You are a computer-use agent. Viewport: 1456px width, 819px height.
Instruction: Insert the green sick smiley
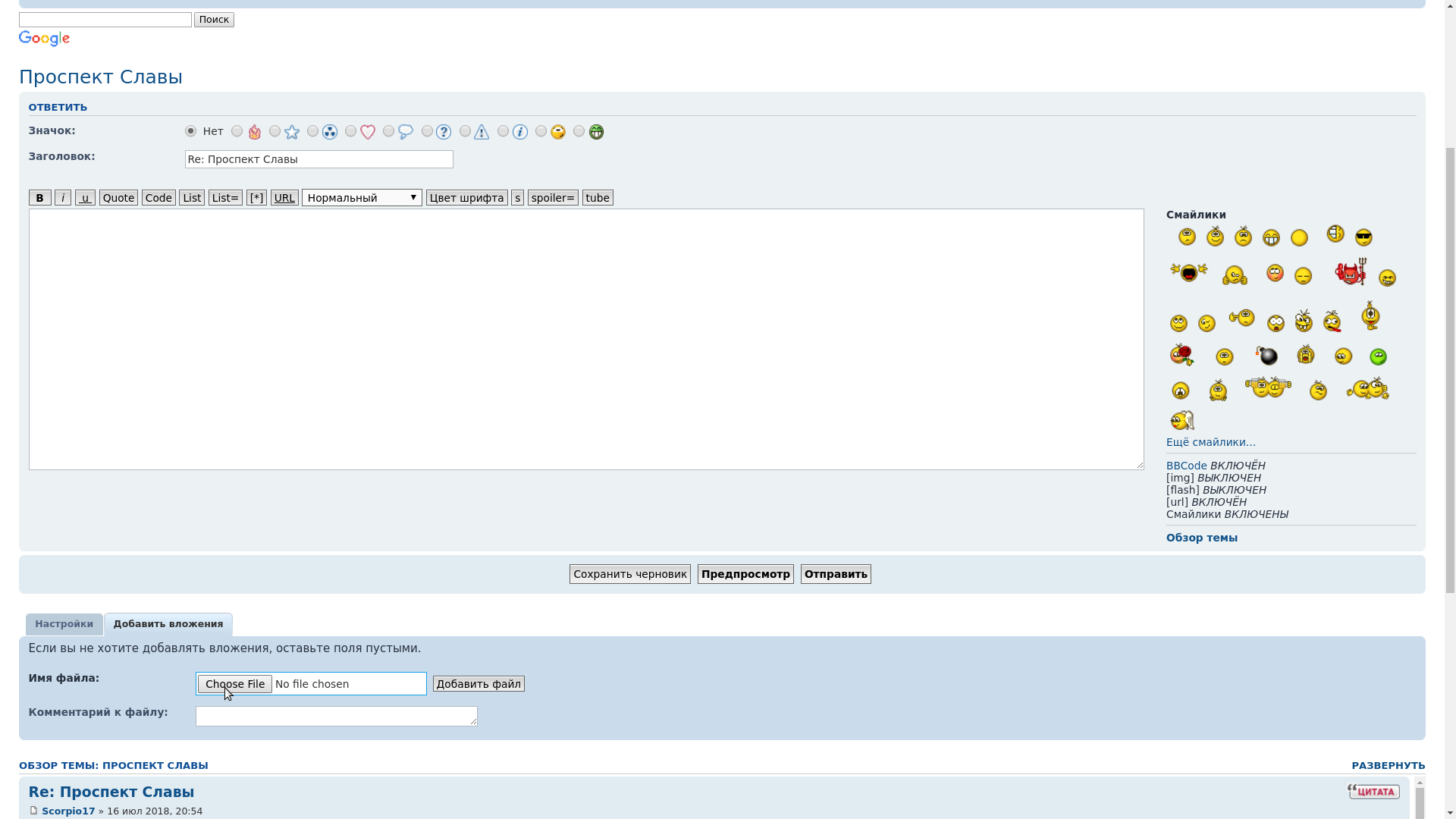(1378, 356)
